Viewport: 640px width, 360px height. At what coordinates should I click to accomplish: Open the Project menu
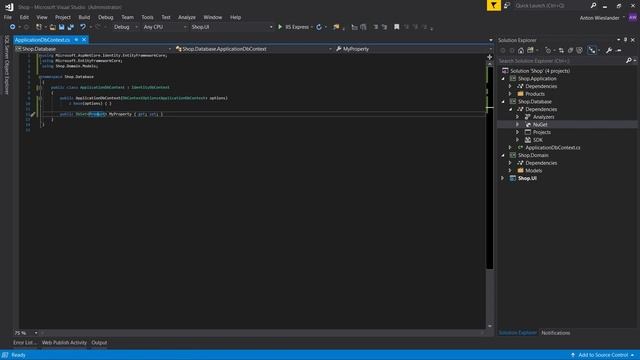pyautogui.click(x=62, y=17)
